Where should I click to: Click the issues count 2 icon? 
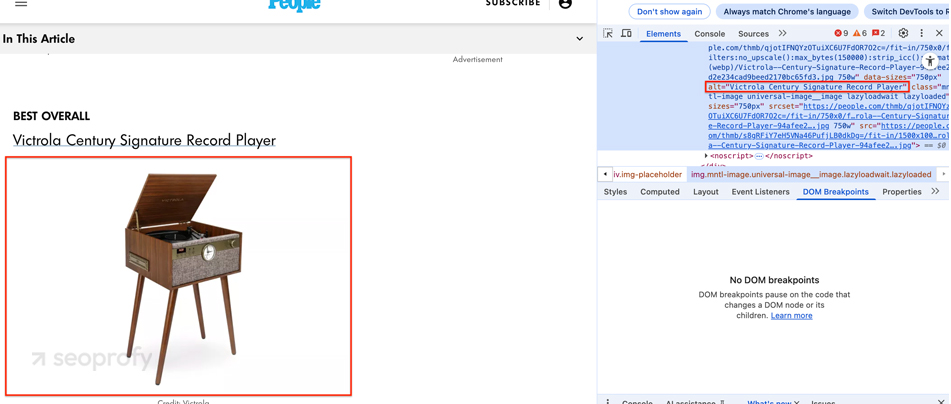click(878, 33)
